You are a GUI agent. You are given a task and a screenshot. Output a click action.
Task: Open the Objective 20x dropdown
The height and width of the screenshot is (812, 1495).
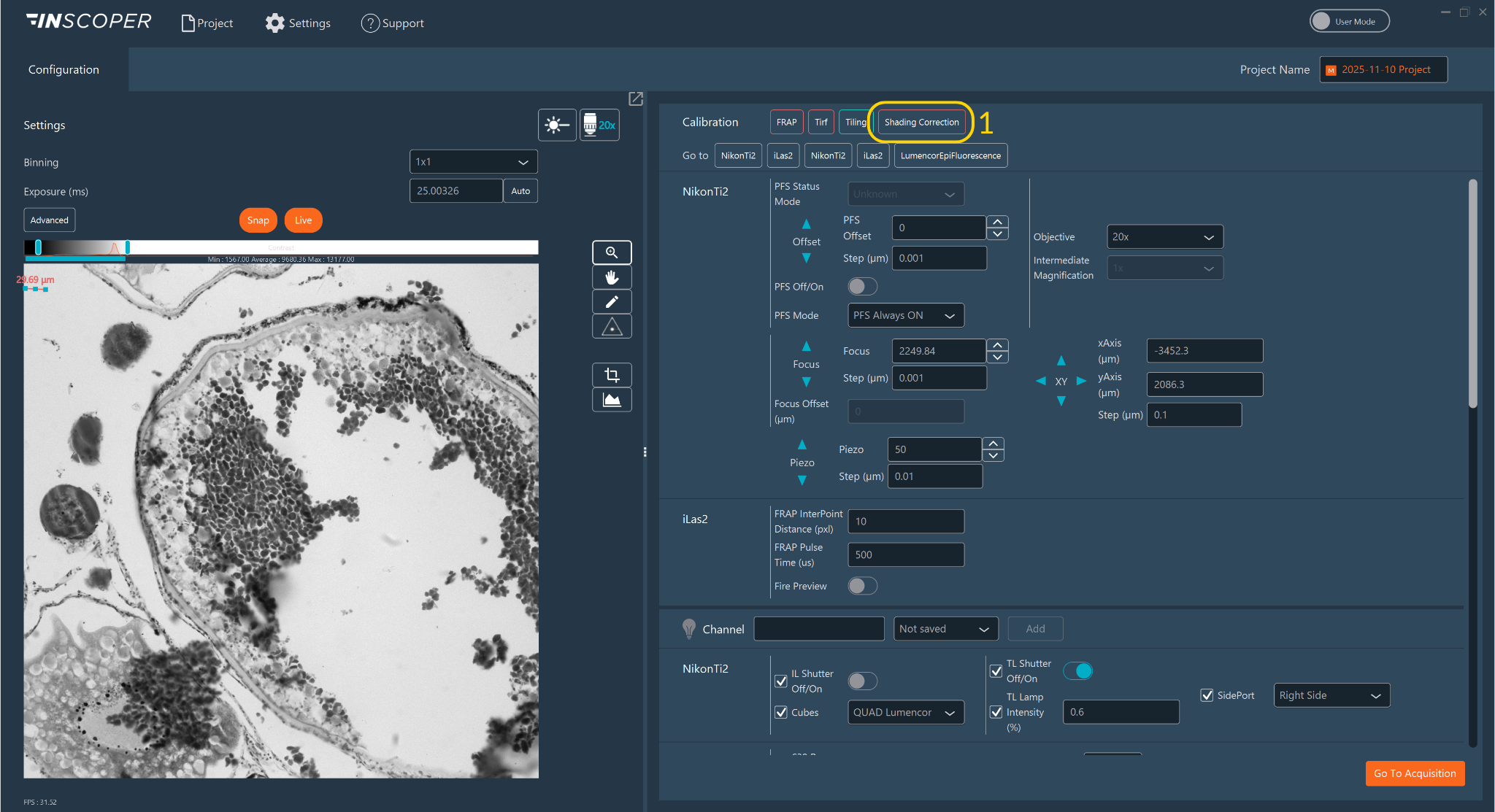pyautogui.click(x=1164, y=237)
